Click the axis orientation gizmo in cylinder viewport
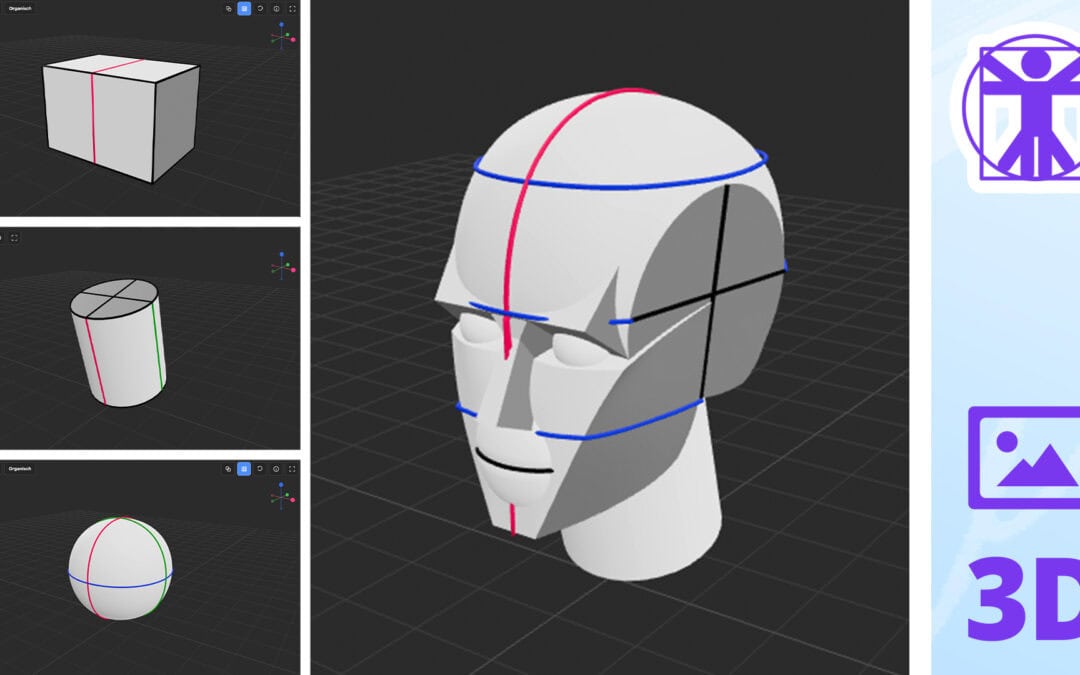This screenshot has width=1080, height=675. tap(282, 266)
